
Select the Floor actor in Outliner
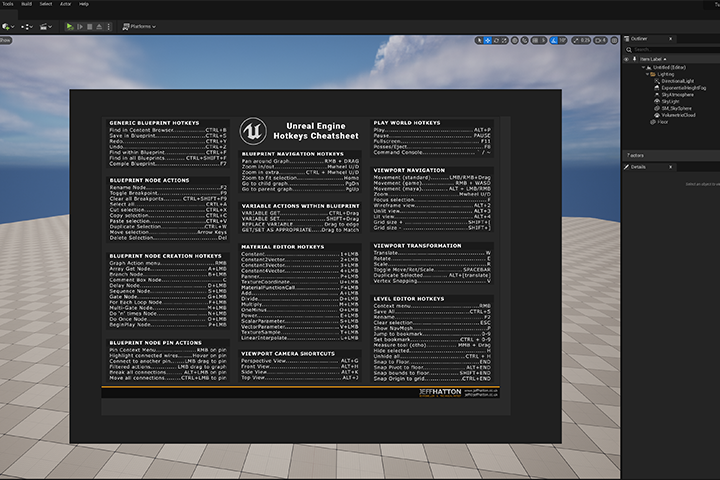point(663,122)
